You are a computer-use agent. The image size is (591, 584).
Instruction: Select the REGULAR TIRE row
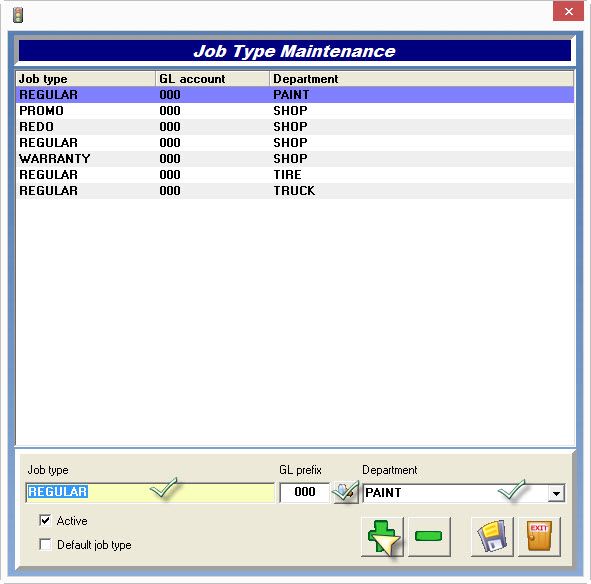pos(295,175)
